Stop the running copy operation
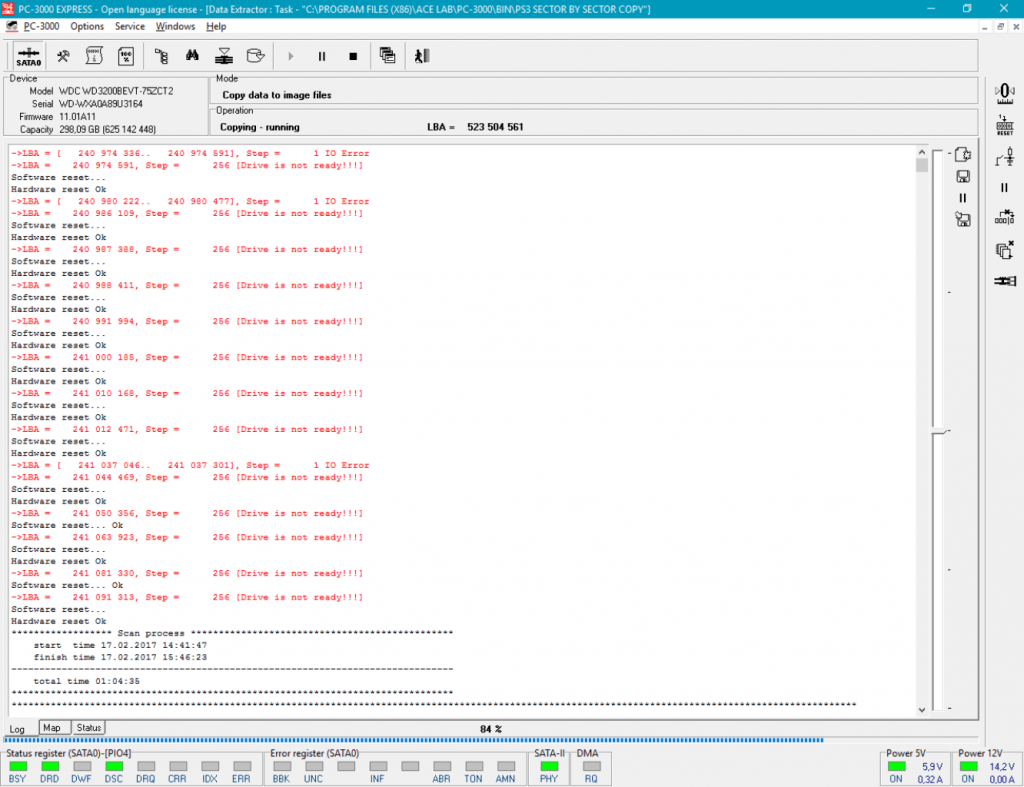Image resolution: width=1024 pixels, height=787 pixels. (353, 57)
